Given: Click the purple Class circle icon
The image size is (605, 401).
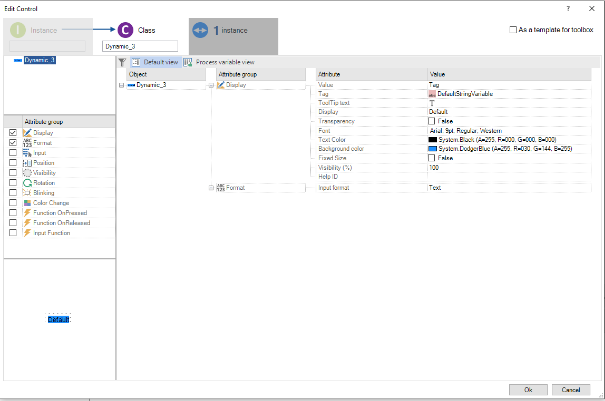Looking at the screenshot, I should 125,30.
